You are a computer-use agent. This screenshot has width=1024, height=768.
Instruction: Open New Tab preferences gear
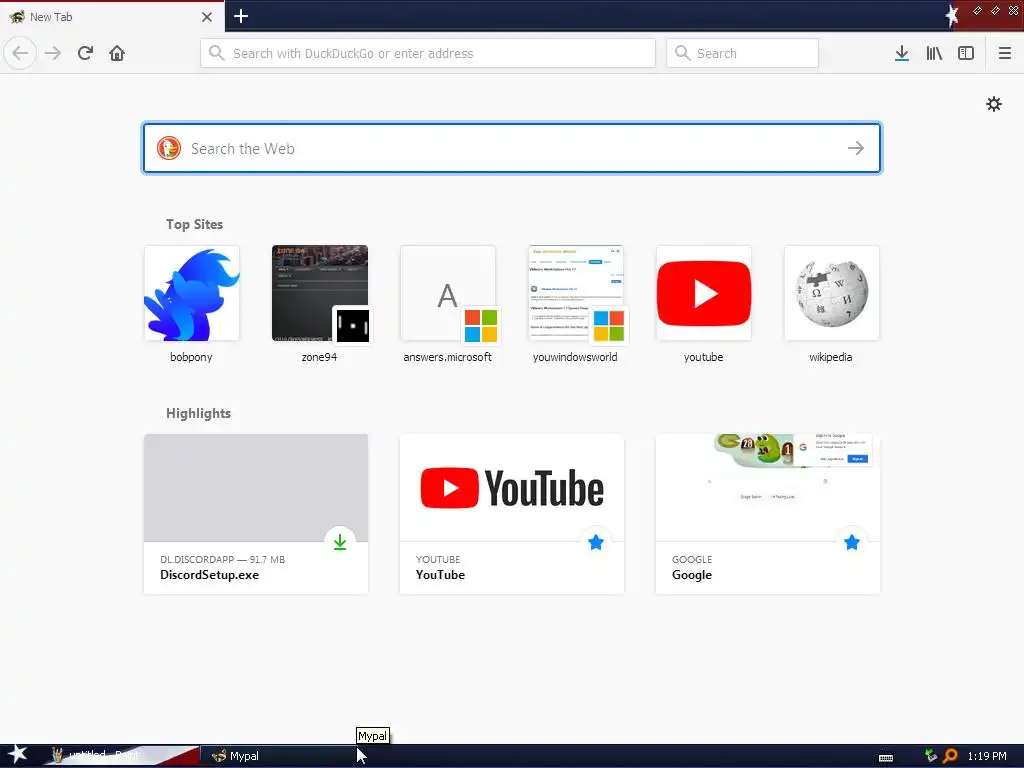pyautogui.click(x=994, y=104)
